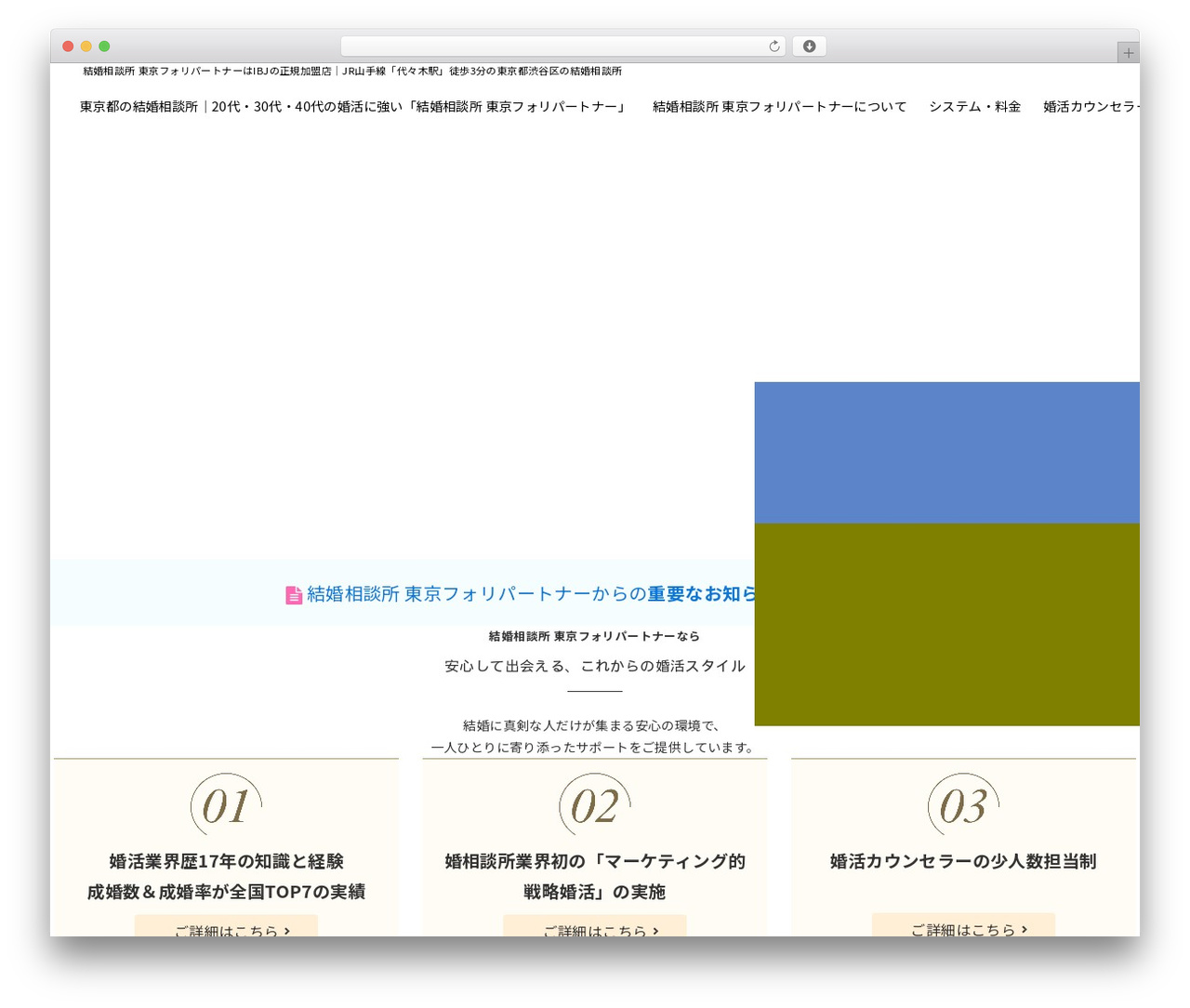1190x1008 pixels.
Task: Go to システム・料金 menu item
Action: click(x=974, y=107)
